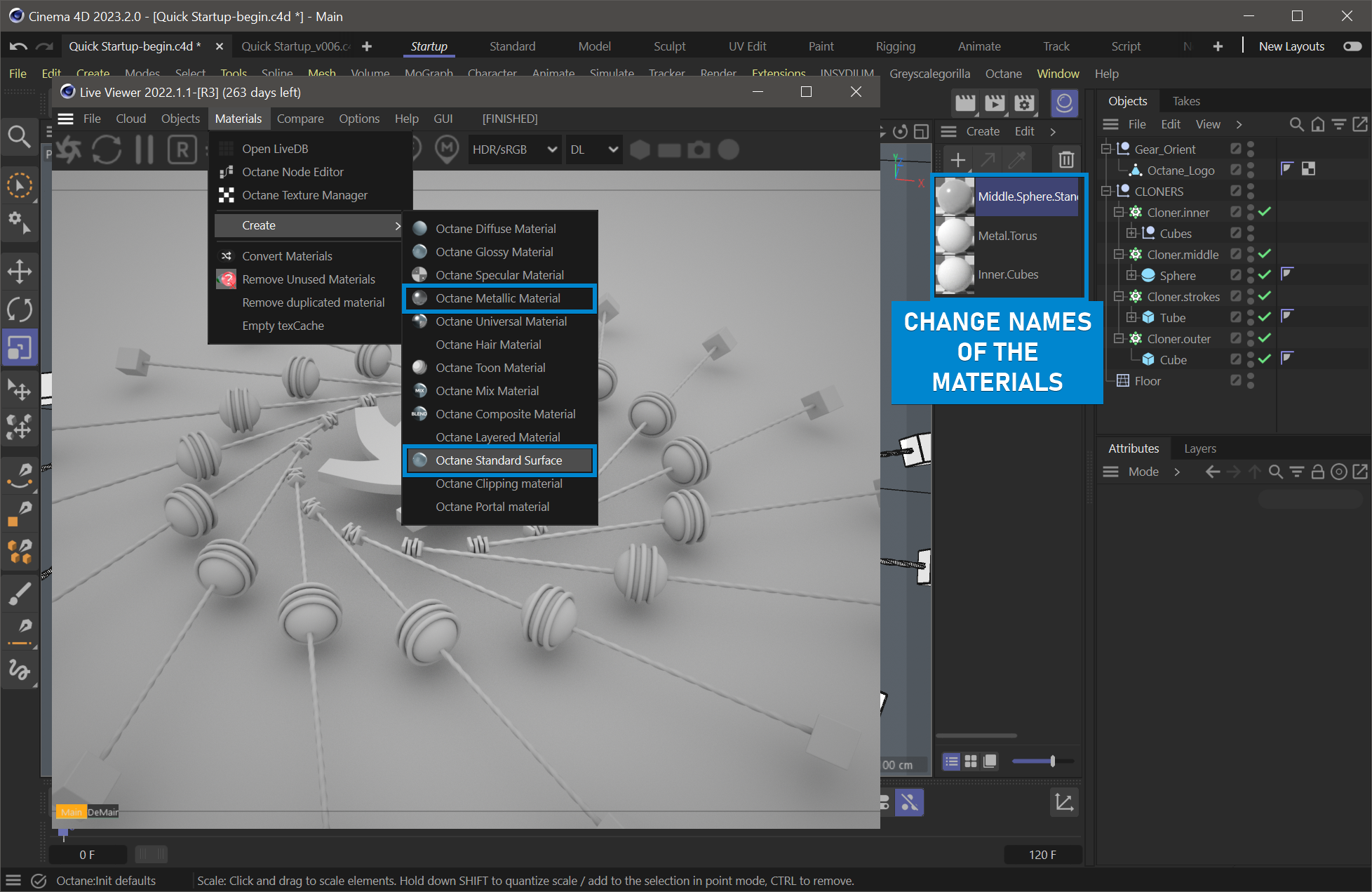Select the Rotate tool in left toolbar

(20, 309)
